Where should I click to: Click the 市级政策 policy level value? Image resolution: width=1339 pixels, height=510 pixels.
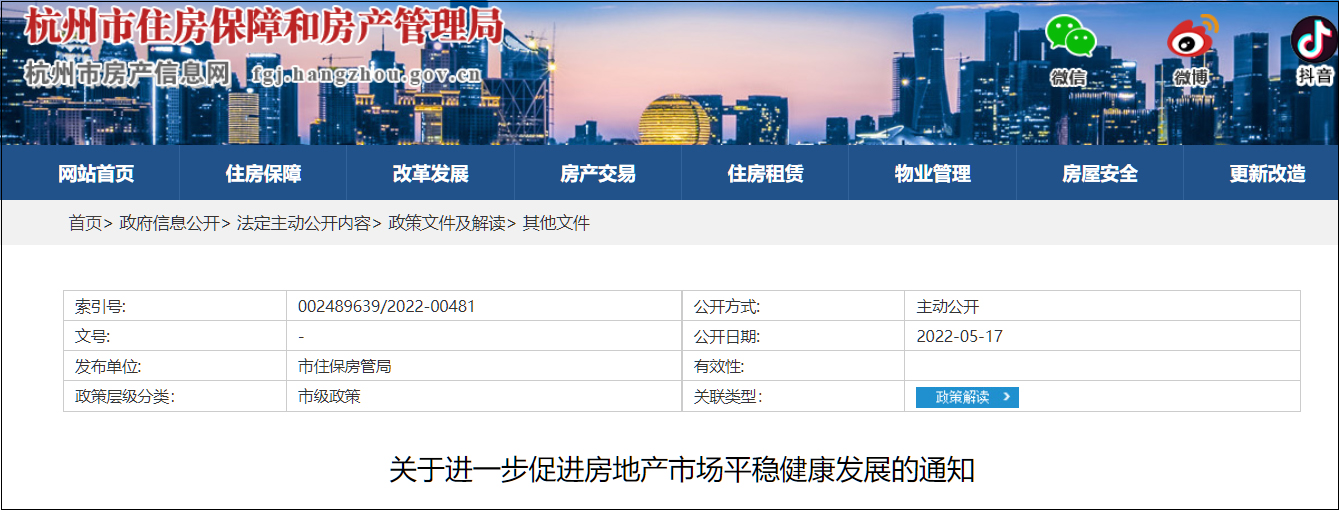pos(329,396)
